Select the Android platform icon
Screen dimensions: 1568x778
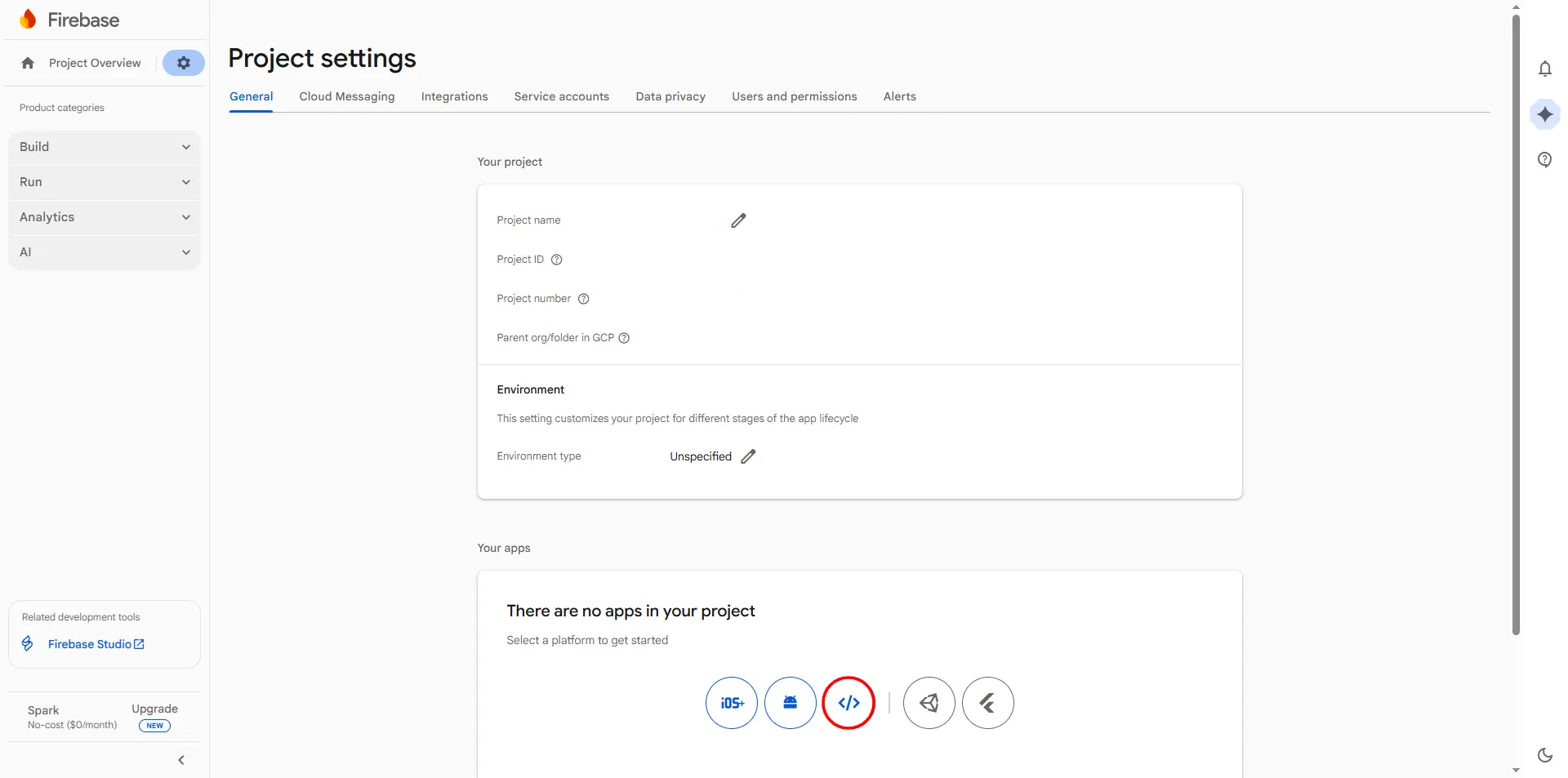coord(790,703)
